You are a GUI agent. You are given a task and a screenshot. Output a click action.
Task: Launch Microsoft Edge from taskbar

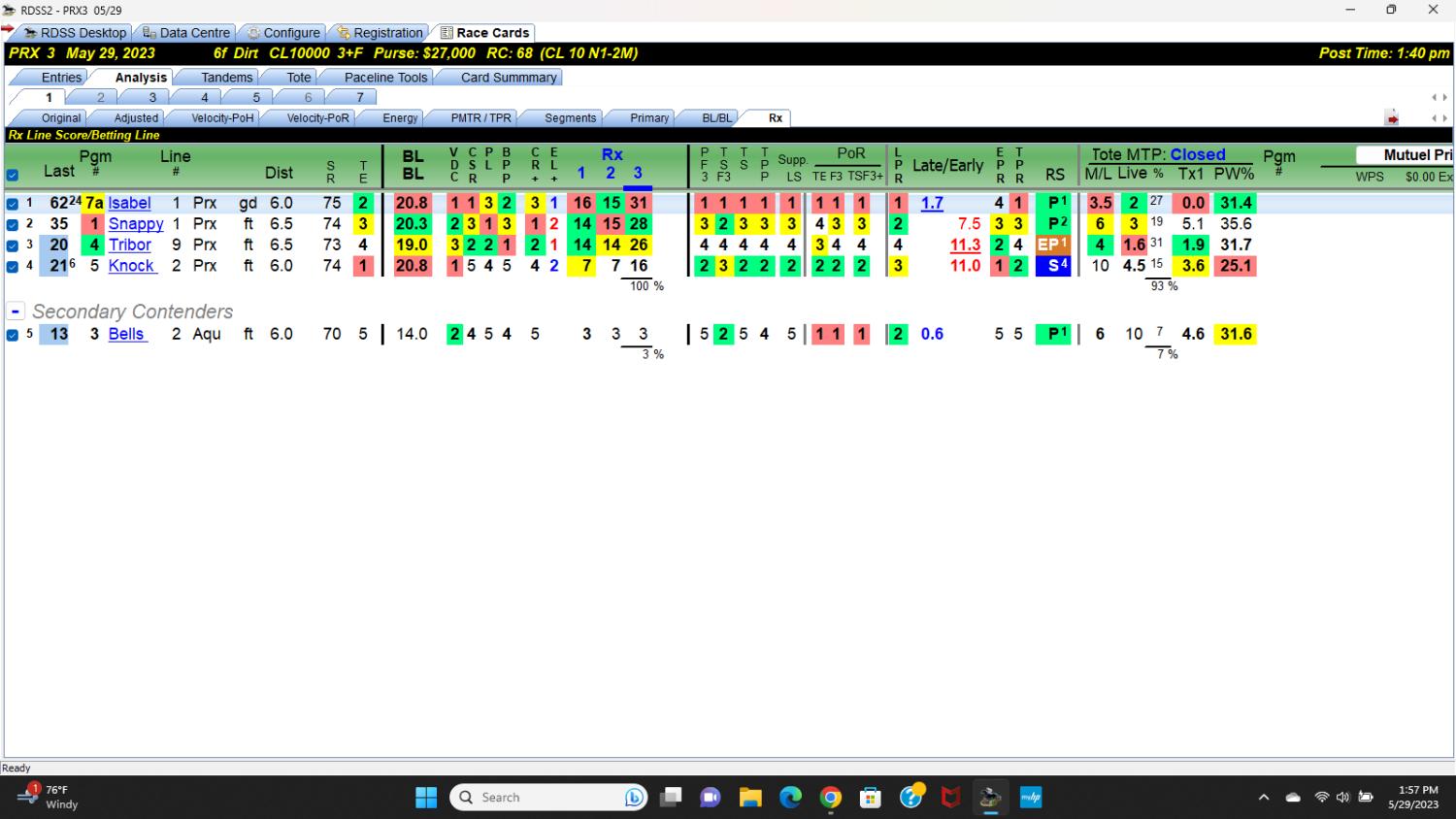coord(791,798)
